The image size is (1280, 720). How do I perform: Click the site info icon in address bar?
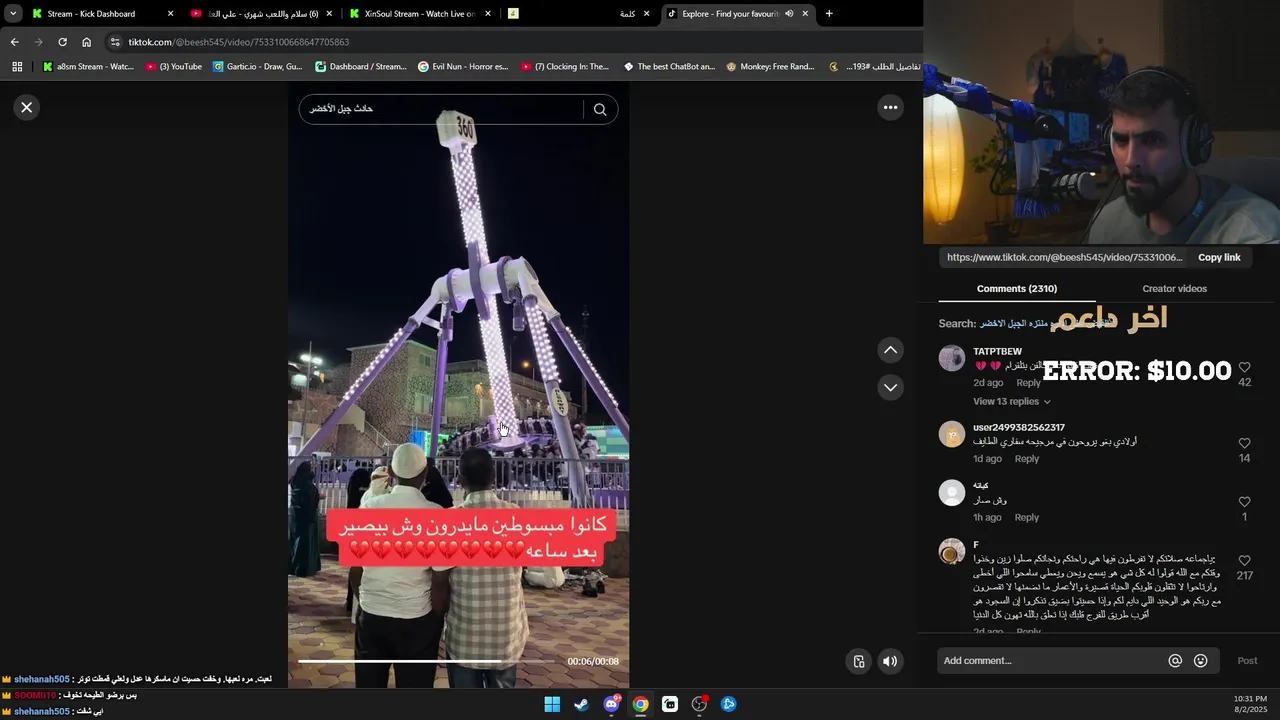(x=115, y=42)
